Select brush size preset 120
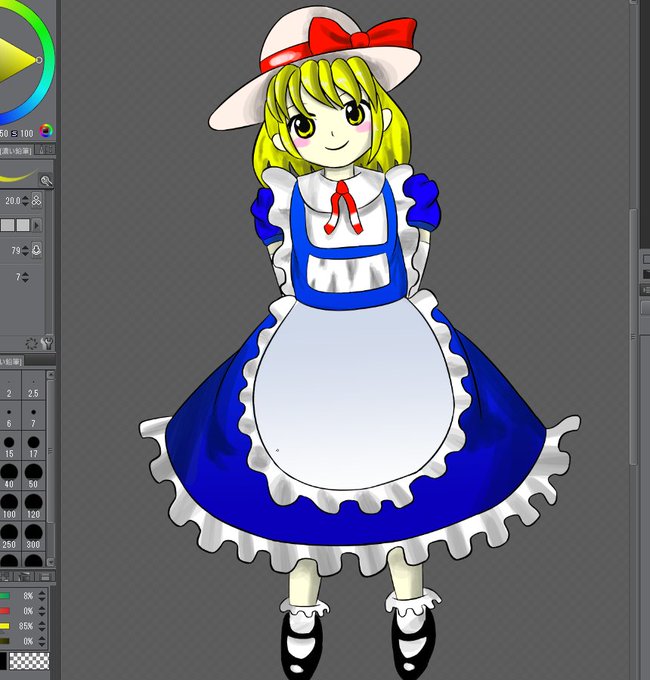 [x=33, y=506]
